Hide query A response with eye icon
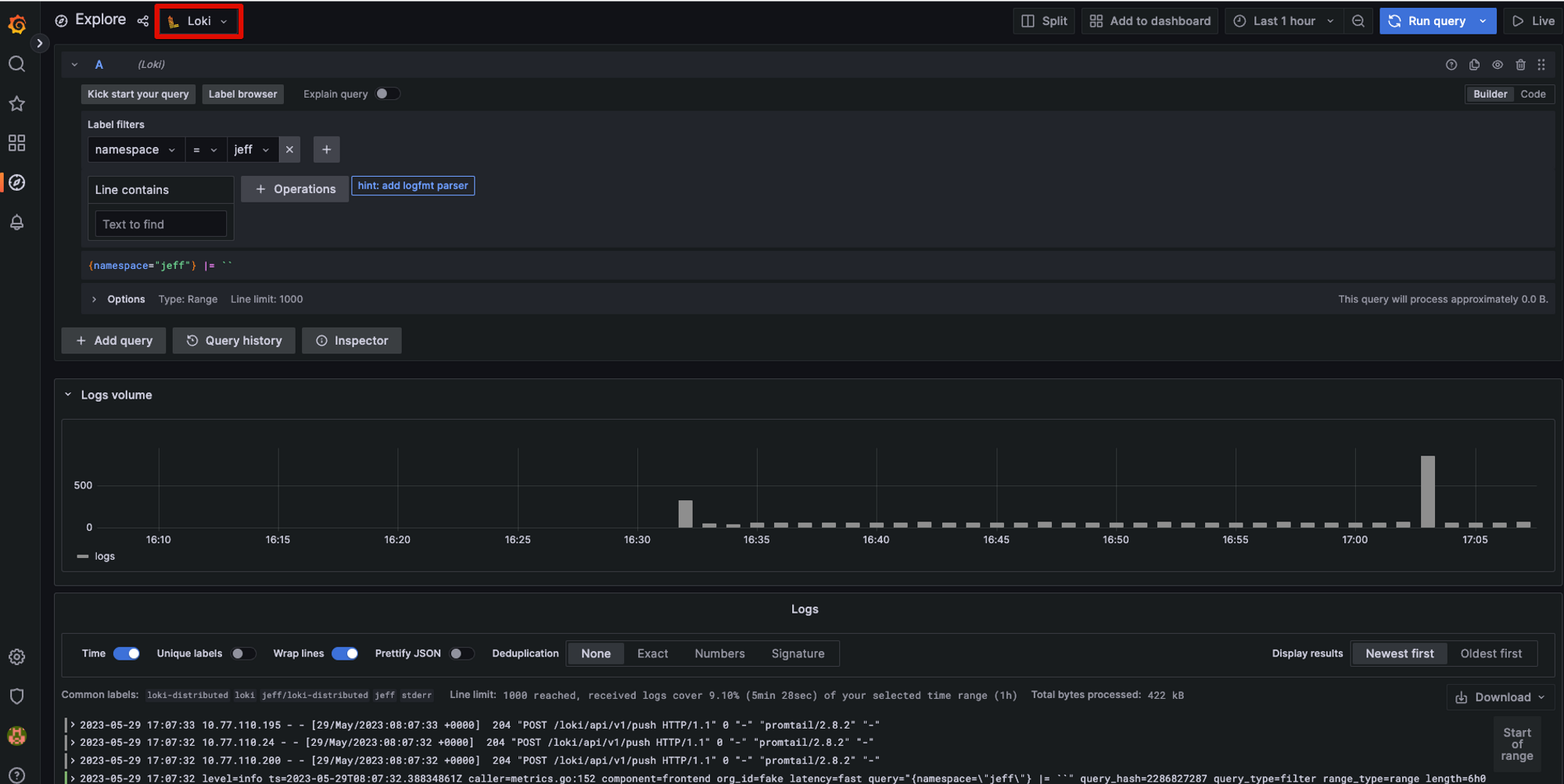This screenshot has height=784, width=1564. pyautogui.click(x=1498, y=65)
